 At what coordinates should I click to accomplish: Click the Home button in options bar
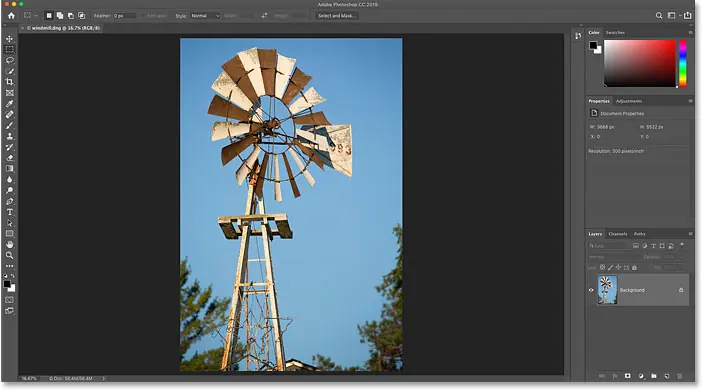pos(11,16)
